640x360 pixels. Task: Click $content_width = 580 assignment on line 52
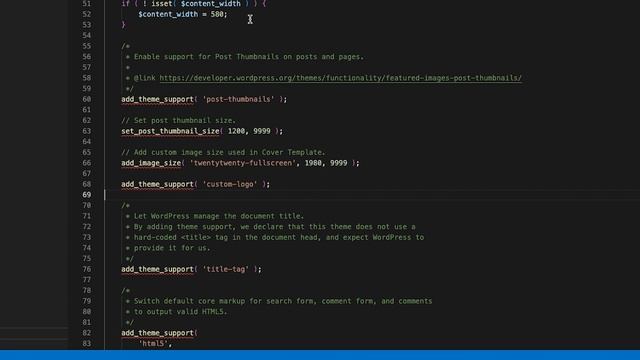(x=182, y=14)
